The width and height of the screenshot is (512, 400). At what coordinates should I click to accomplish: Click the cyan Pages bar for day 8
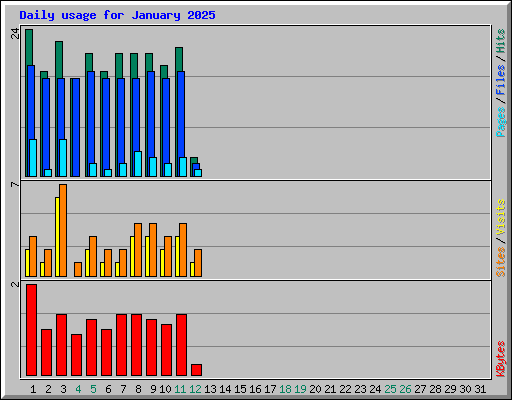[x=138, y=164]
